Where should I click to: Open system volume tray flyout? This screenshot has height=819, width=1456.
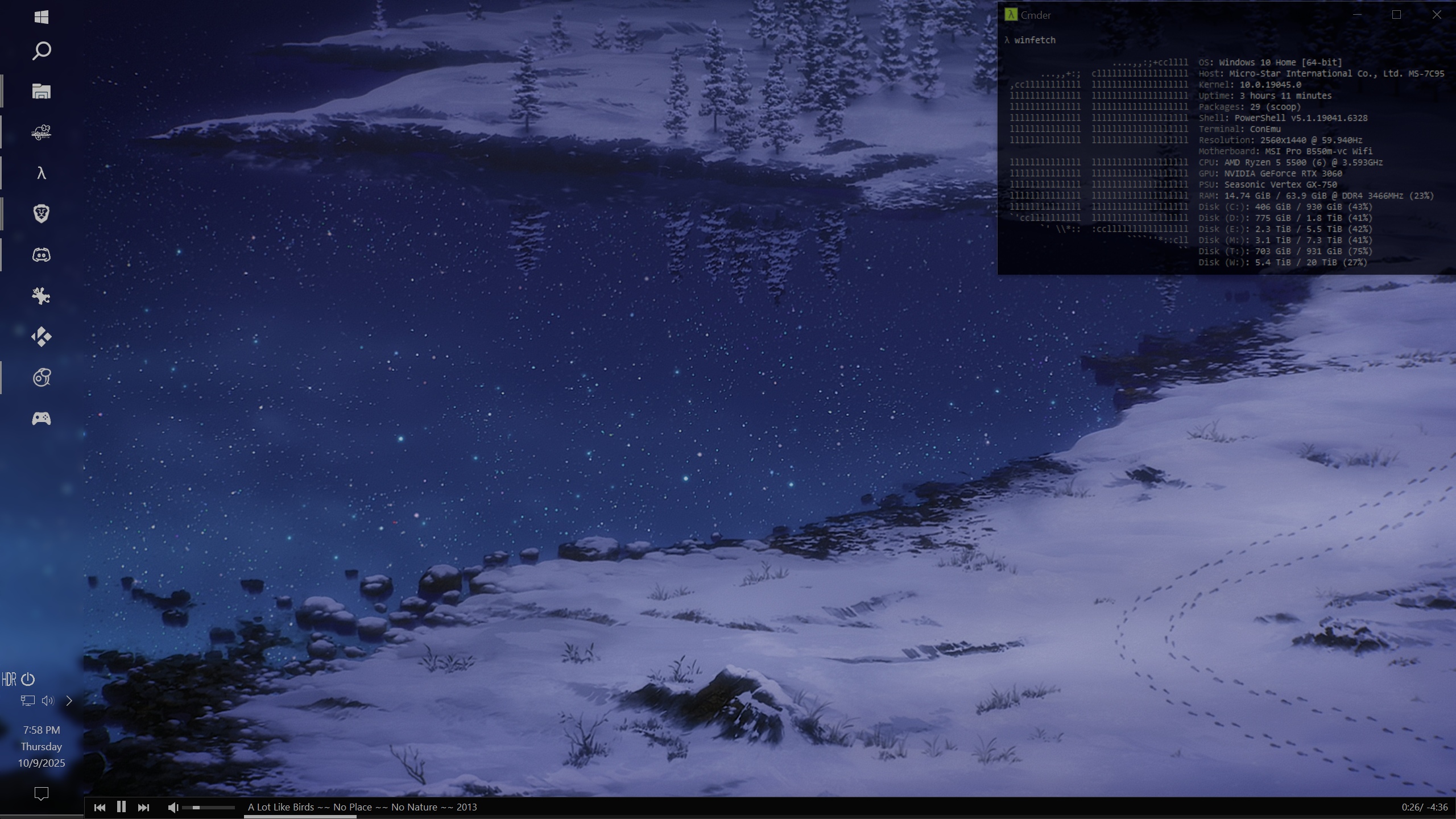(x=48, y=701)
